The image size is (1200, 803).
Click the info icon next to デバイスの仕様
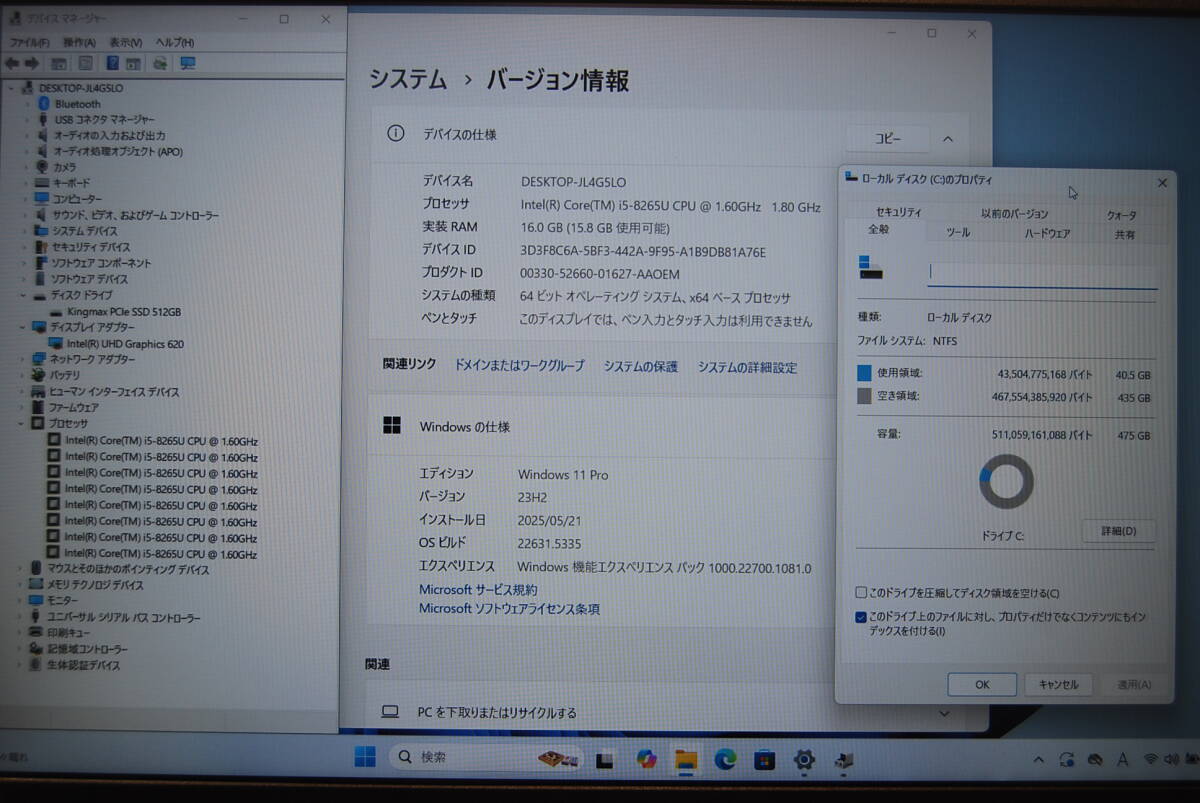(396, 134)
